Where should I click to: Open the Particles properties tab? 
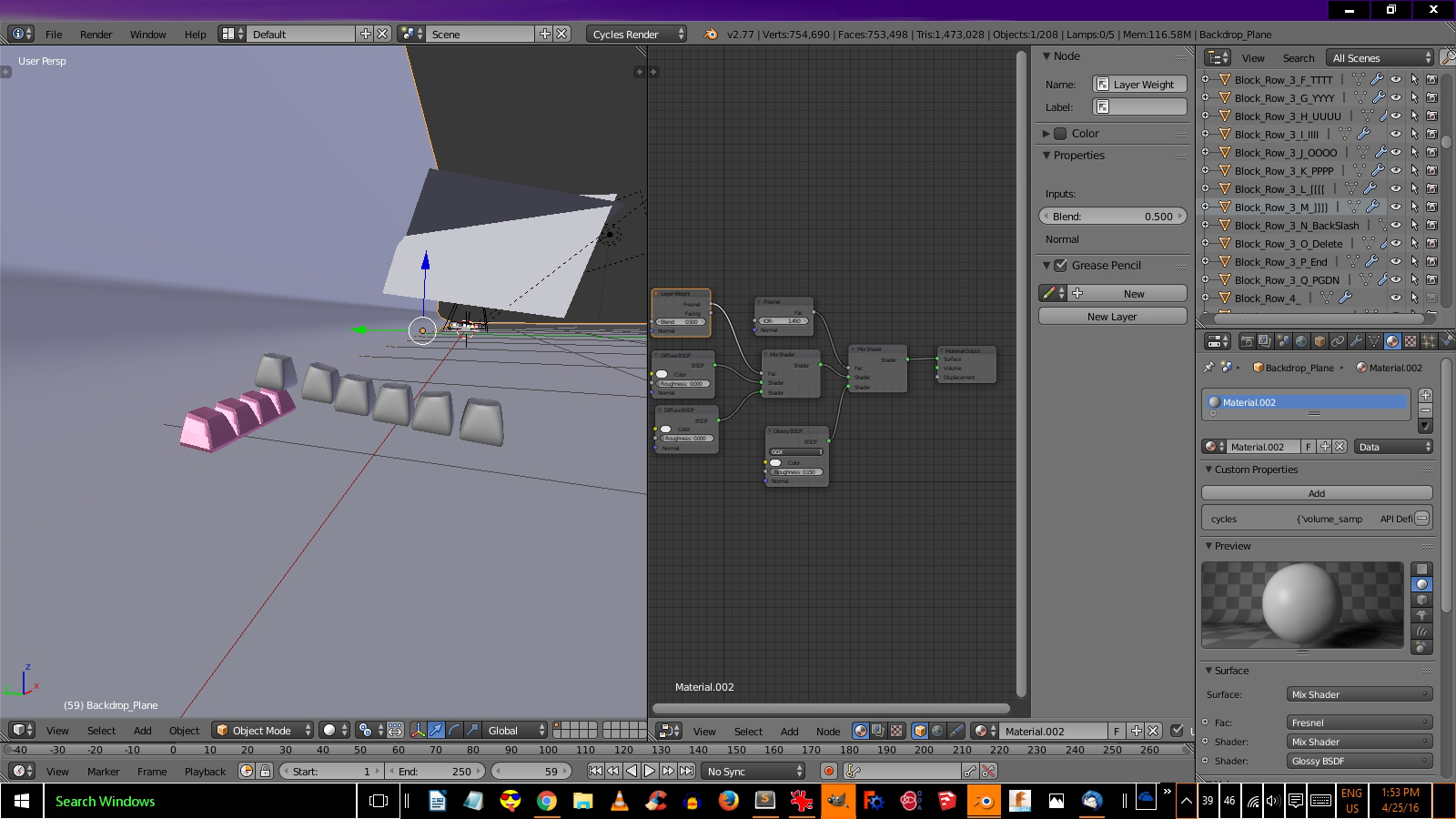pyautogui.click(x=1429, y=341)
